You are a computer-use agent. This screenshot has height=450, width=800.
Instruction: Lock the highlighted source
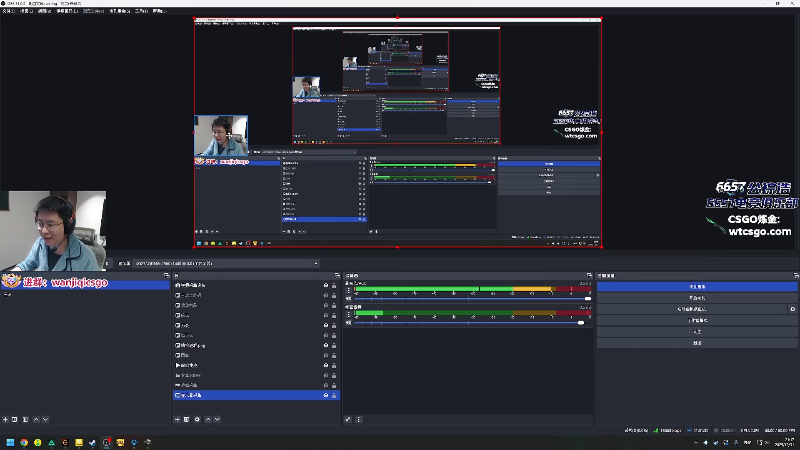[x=334, y=395]
